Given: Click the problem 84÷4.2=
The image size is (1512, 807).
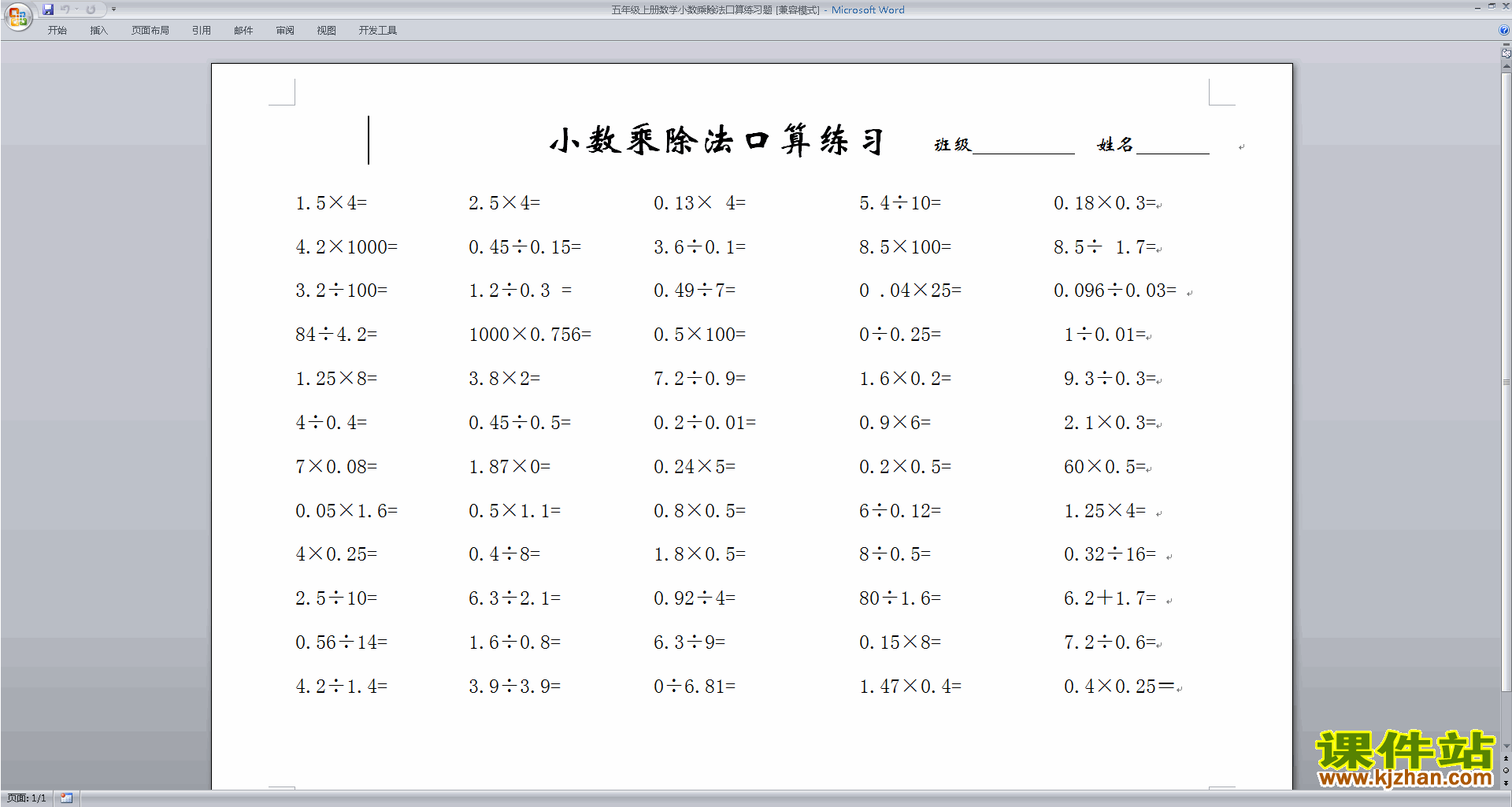Looking at the screenshot, I should click(336, 335).
